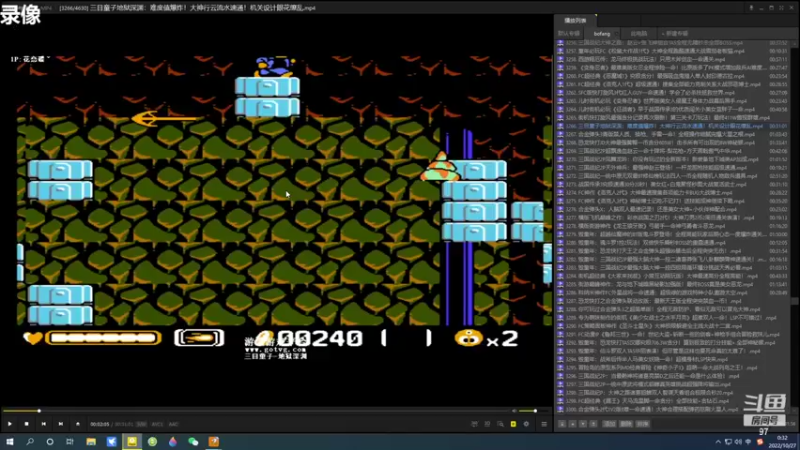
Task: Open File Explorer from the taskbar
Action: tap(91, 441)
